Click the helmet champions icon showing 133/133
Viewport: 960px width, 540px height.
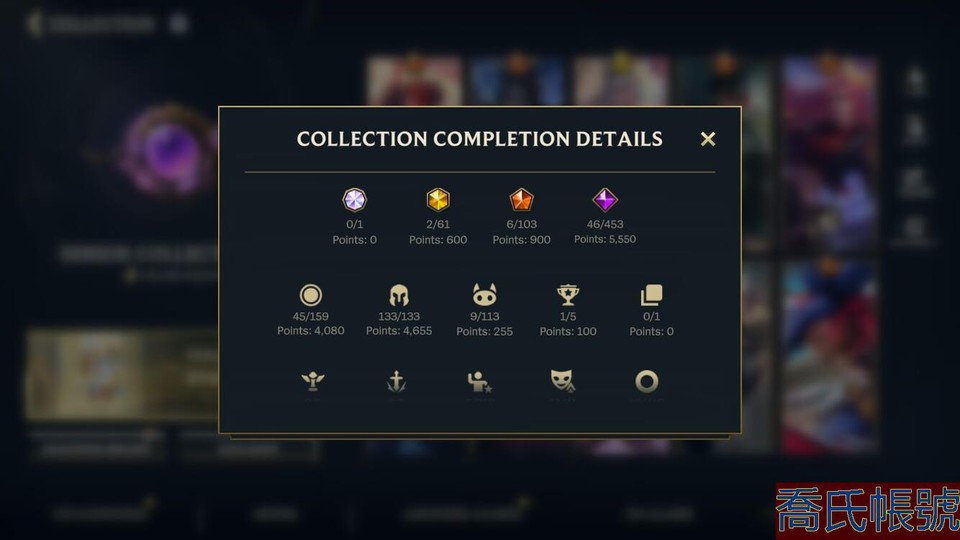(399, 295)
